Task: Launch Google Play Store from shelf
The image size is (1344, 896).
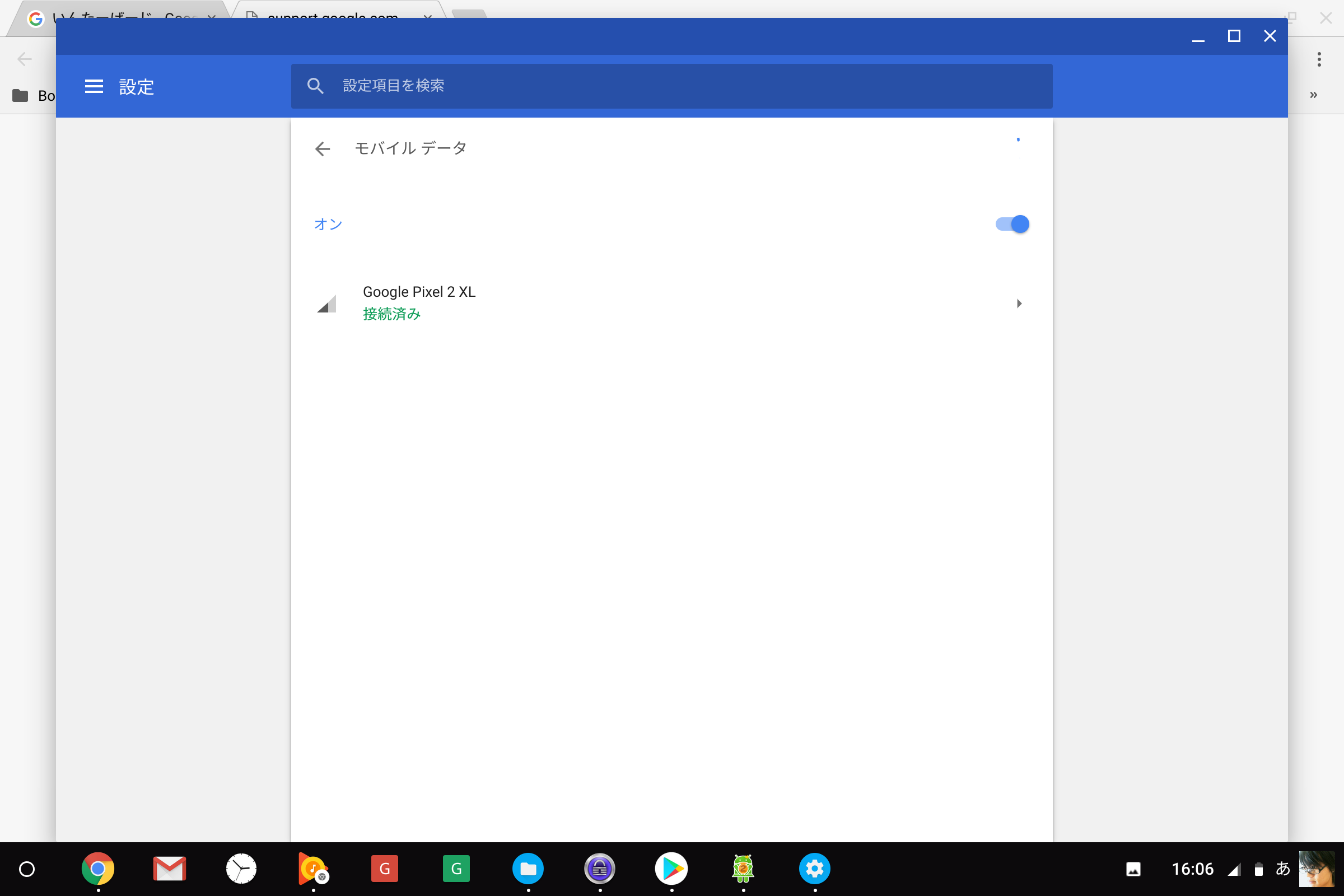Action: pyautogui.click(x=671, y=869)
